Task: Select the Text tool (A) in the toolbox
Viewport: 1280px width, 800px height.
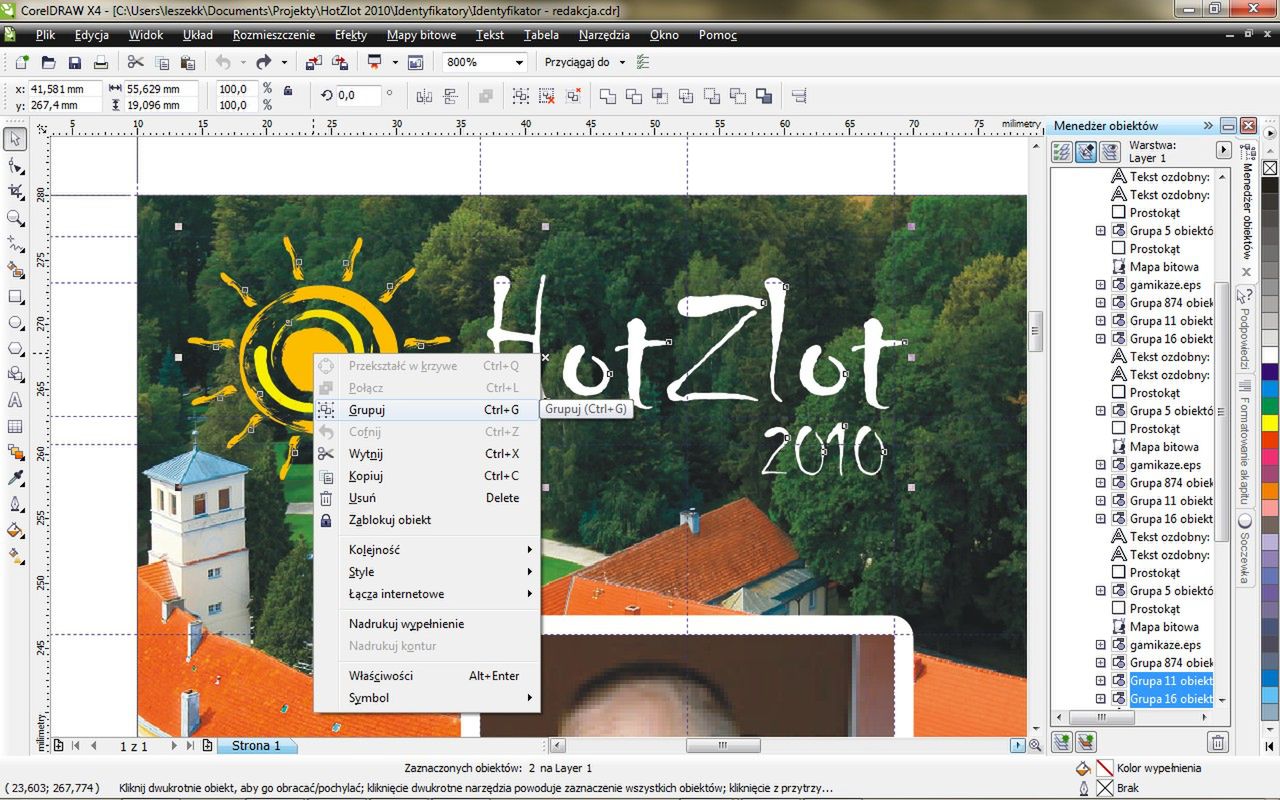Action: point(15,400)
